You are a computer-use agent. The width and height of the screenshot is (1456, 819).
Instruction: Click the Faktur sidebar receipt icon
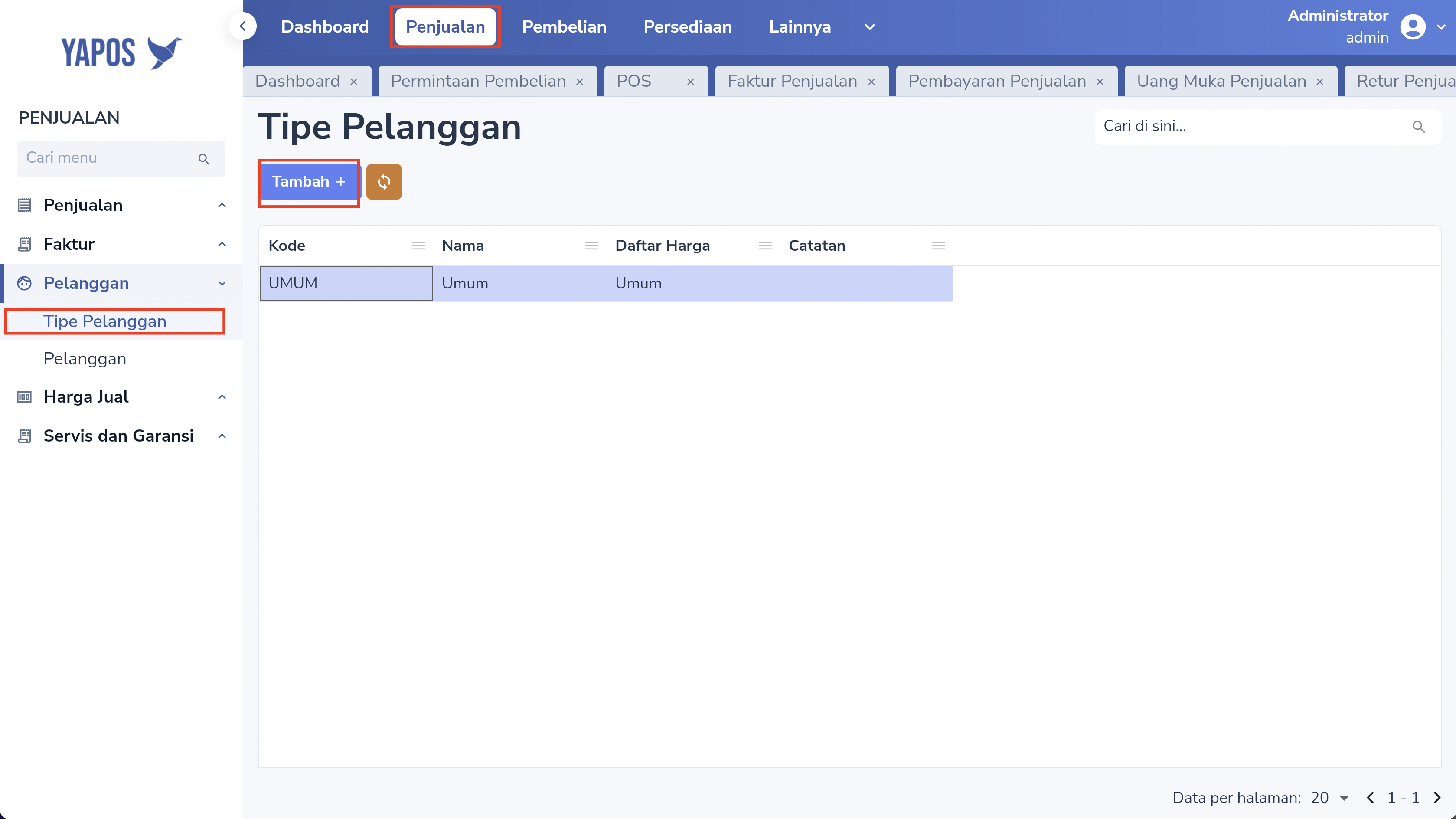[x=24, y=244]
